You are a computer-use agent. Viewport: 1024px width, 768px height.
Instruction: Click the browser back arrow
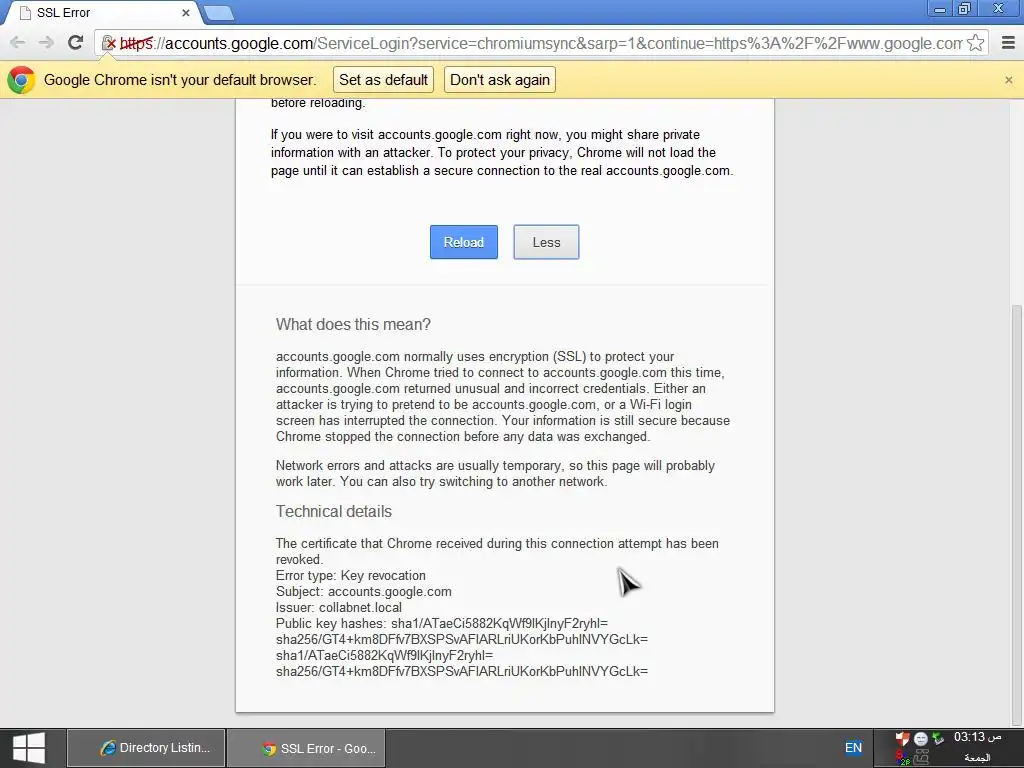point(18,43)
